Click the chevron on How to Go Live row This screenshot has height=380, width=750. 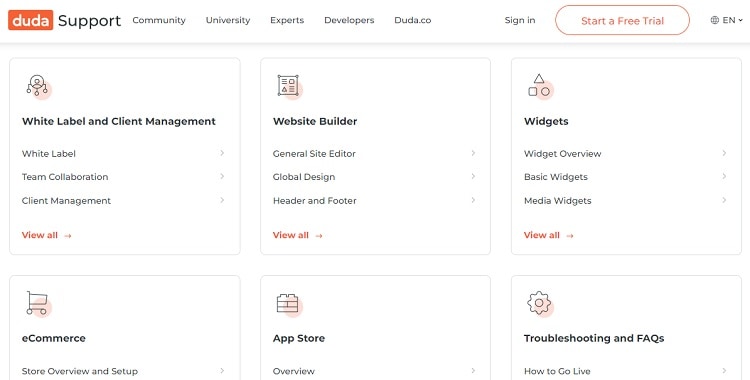[724, 370]
